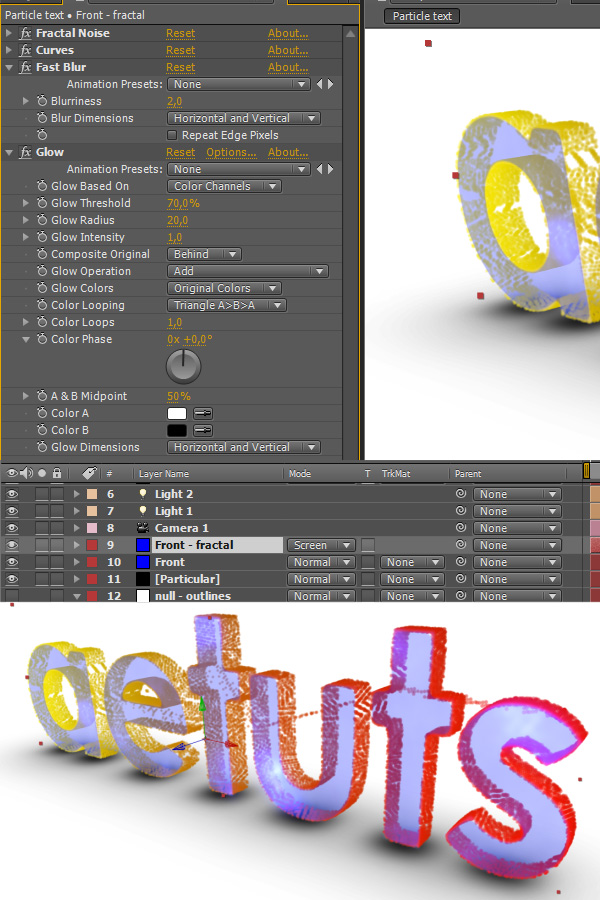
Task: Hide the Light 1 layer
Action: coord(12,511)
